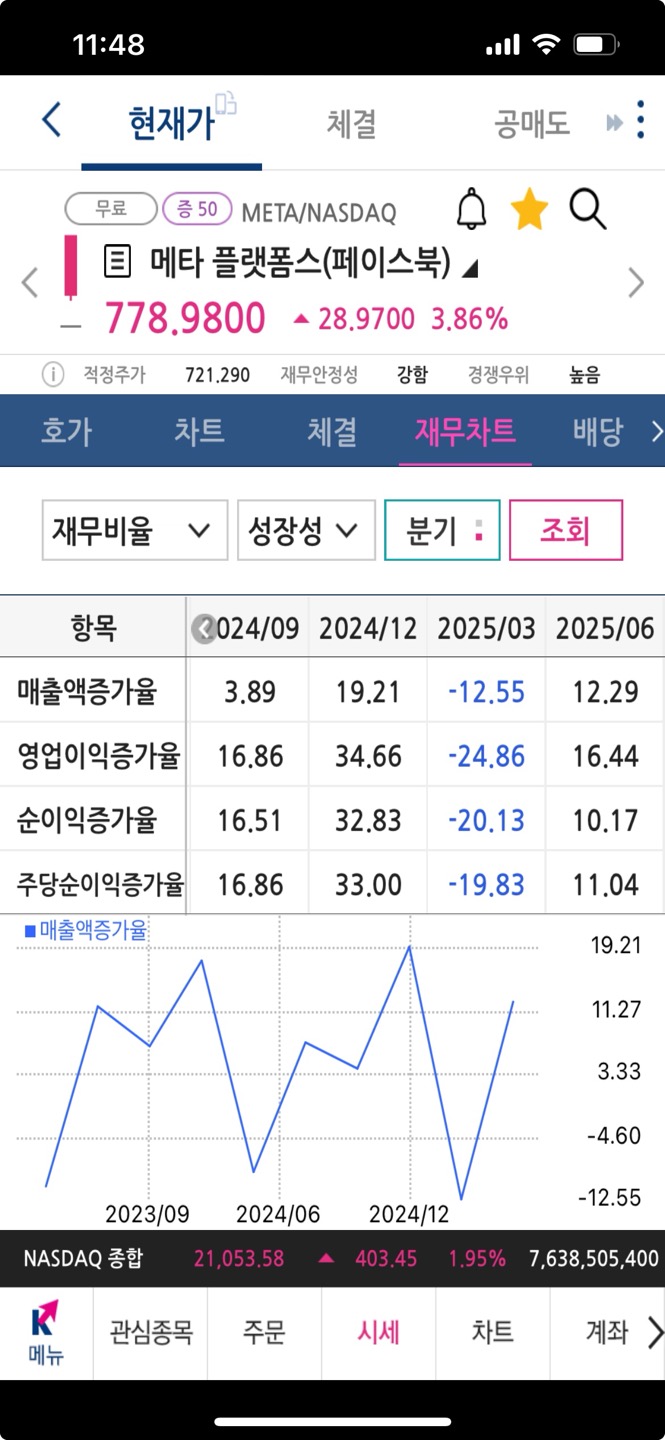The image size is (665, 1440).
Task: Tap the 매출액증가율 chart legend
Action: (x=86, y=931)
